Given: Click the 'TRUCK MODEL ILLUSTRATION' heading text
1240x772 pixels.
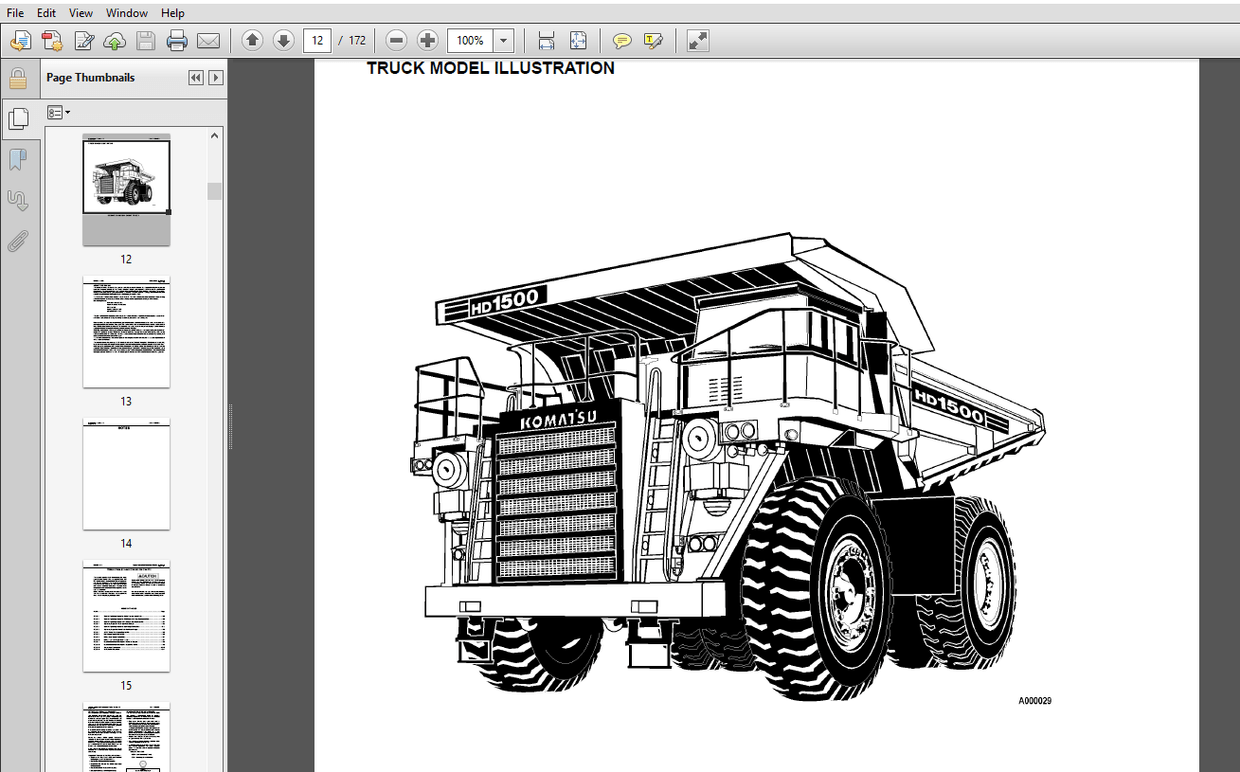Looking at the screenshot, I should click(490, 68).
